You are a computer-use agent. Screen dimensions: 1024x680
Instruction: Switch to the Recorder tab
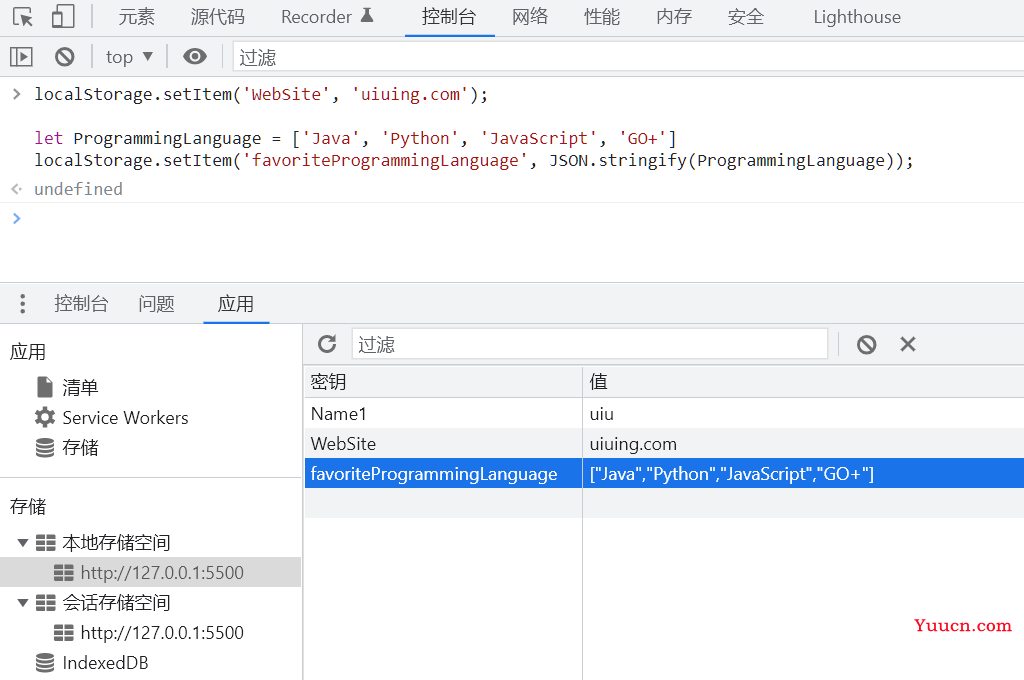[327, 17]
